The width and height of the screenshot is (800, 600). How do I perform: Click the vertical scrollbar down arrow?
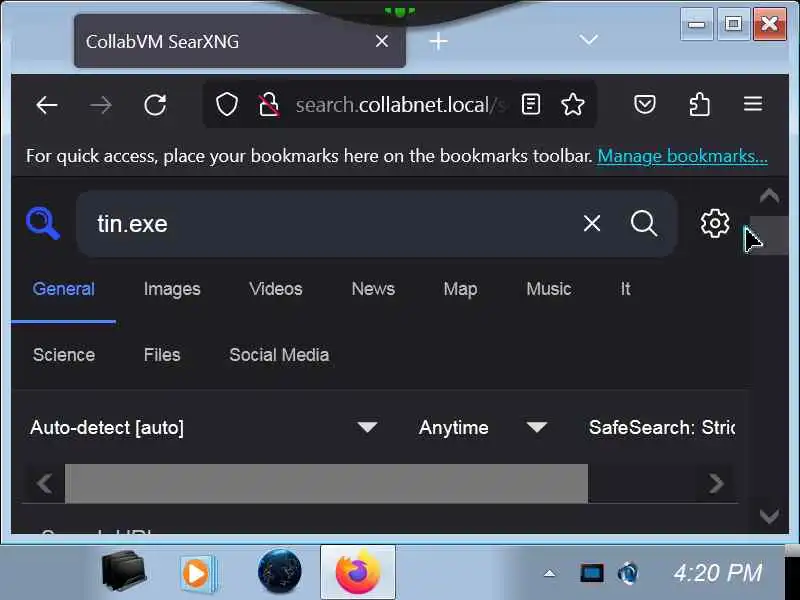point(769,516)
